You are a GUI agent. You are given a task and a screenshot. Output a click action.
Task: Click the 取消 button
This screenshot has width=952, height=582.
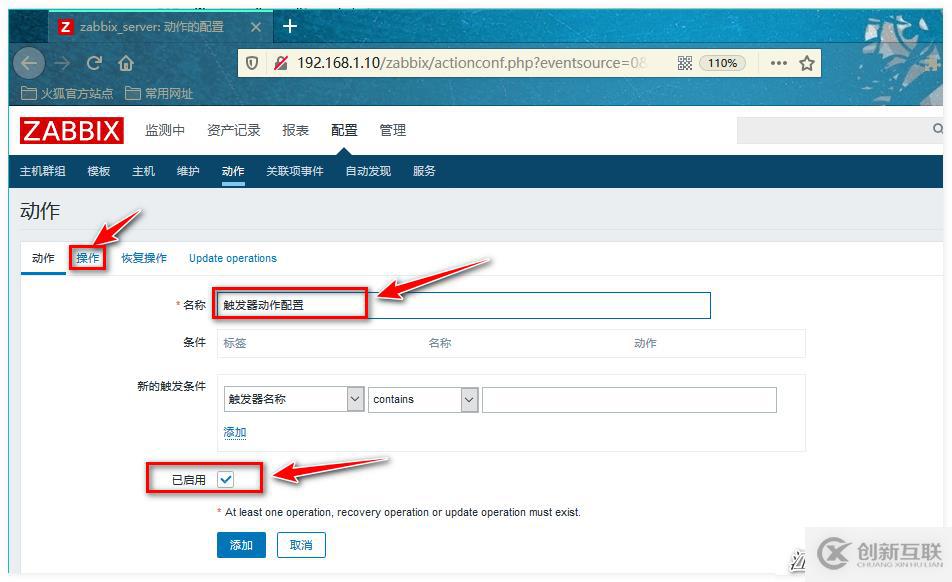coord(301,545)
